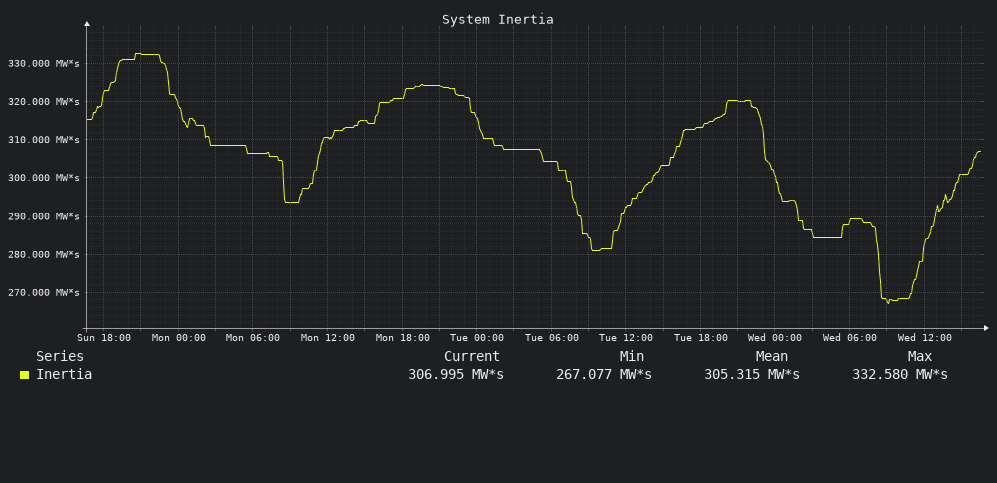997x483 pixels.
Task: Click the 300.000 MW*s y-axis label
Action: pyautogui.click(x=44, y=178)
